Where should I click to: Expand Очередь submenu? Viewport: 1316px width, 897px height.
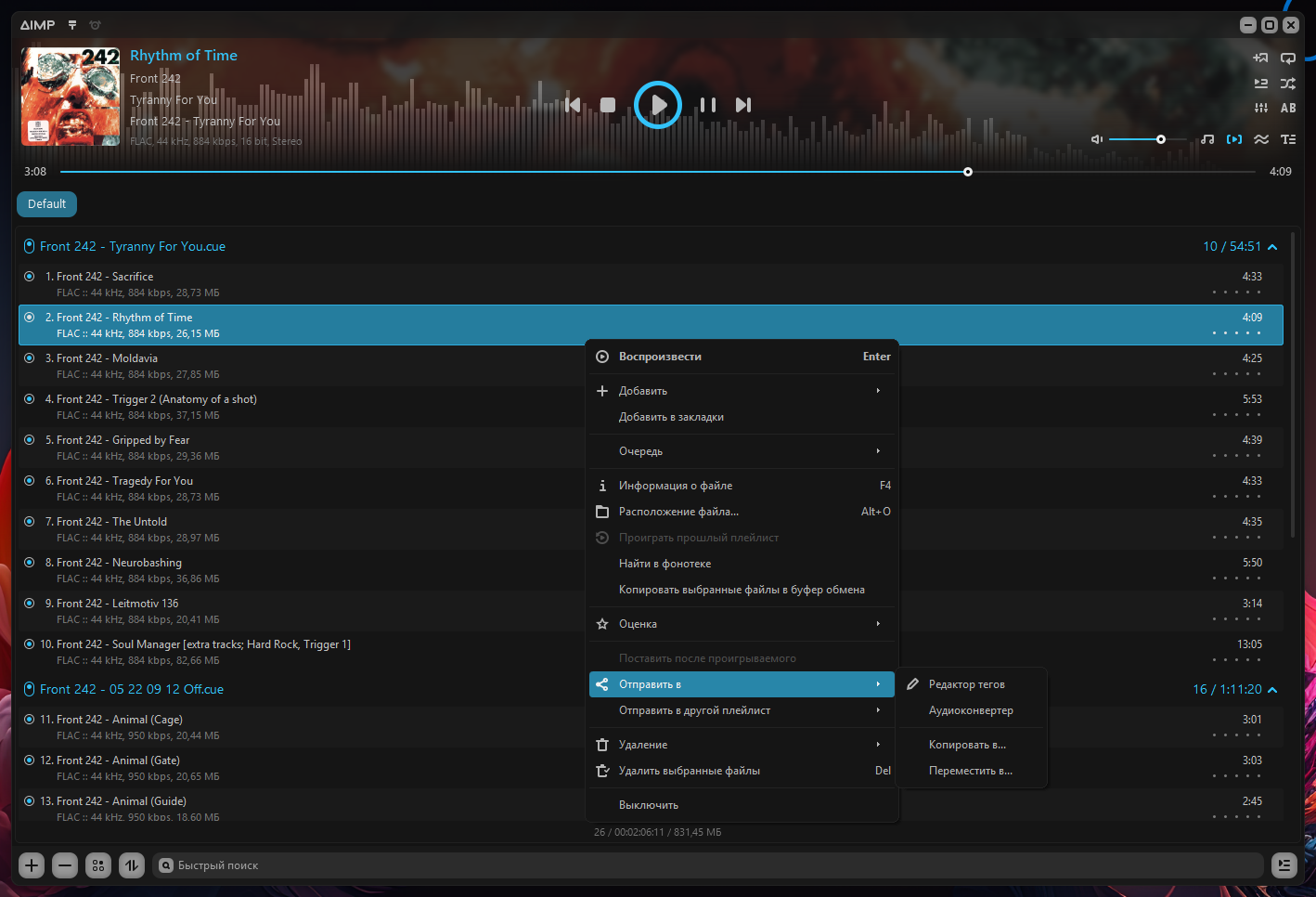pyautogui.click(x=742, y=451)
